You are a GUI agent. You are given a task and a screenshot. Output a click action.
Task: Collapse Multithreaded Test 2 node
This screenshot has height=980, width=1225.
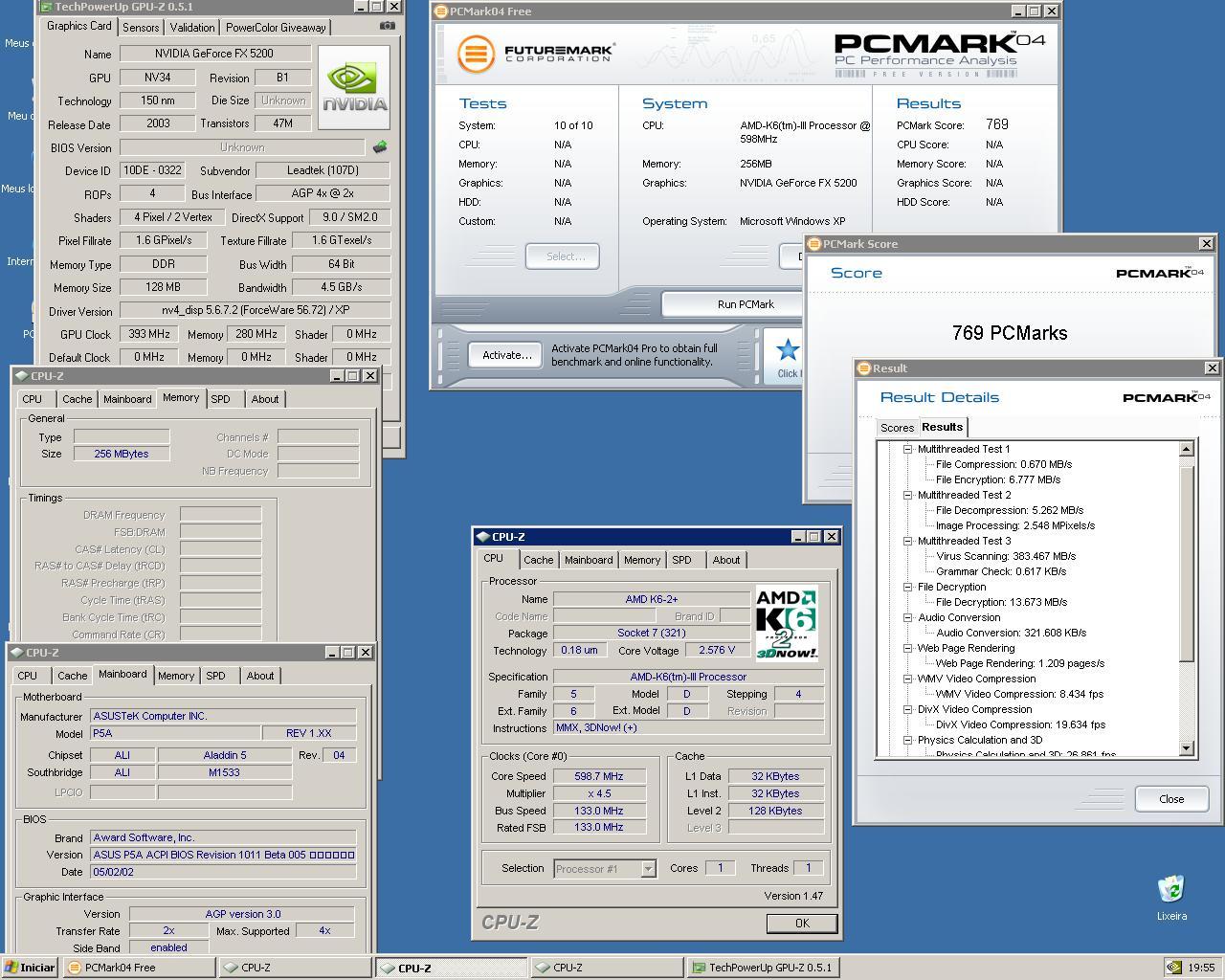907,495
